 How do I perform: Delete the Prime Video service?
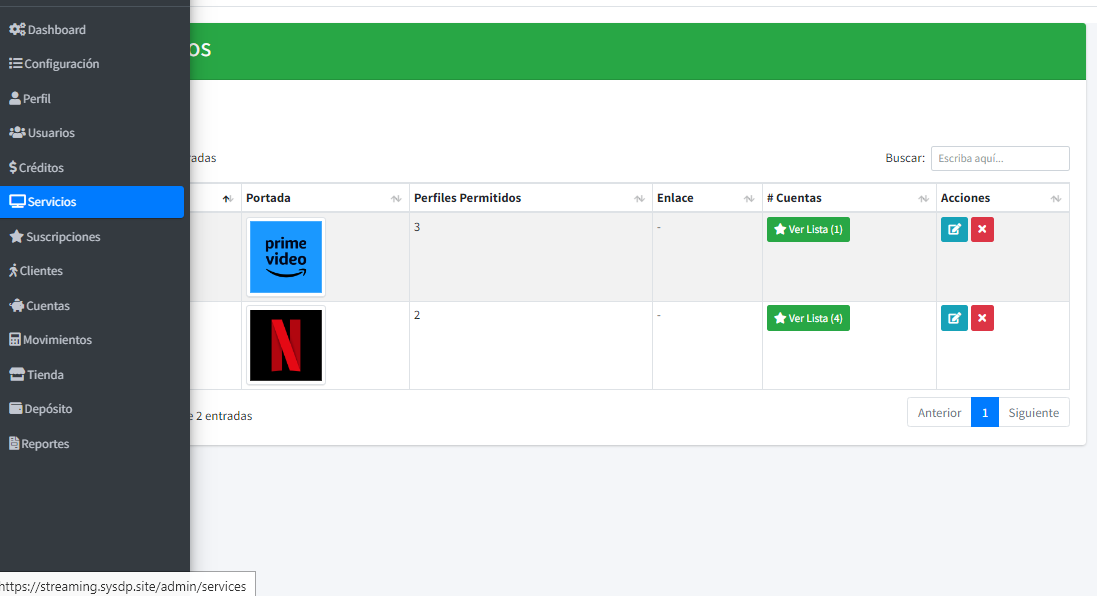(982, 229)
